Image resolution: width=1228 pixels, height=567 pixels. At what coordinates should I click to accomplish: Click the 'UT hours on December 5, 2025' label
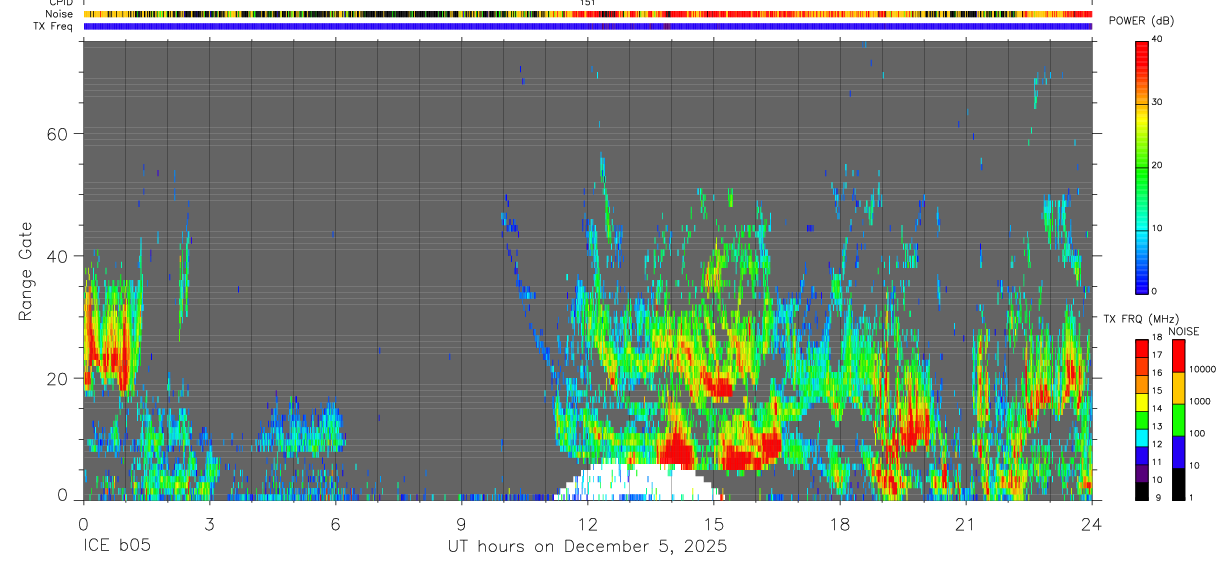click(x=587, y=547)
